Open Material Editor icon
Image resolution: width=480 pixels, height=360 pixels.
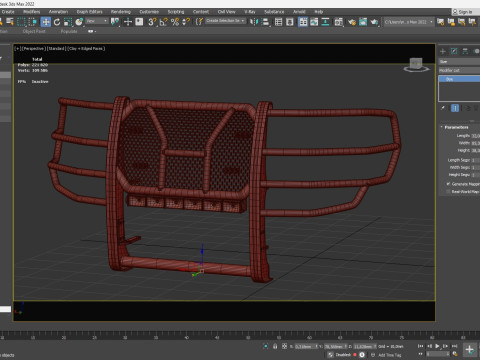pos(338,22)
